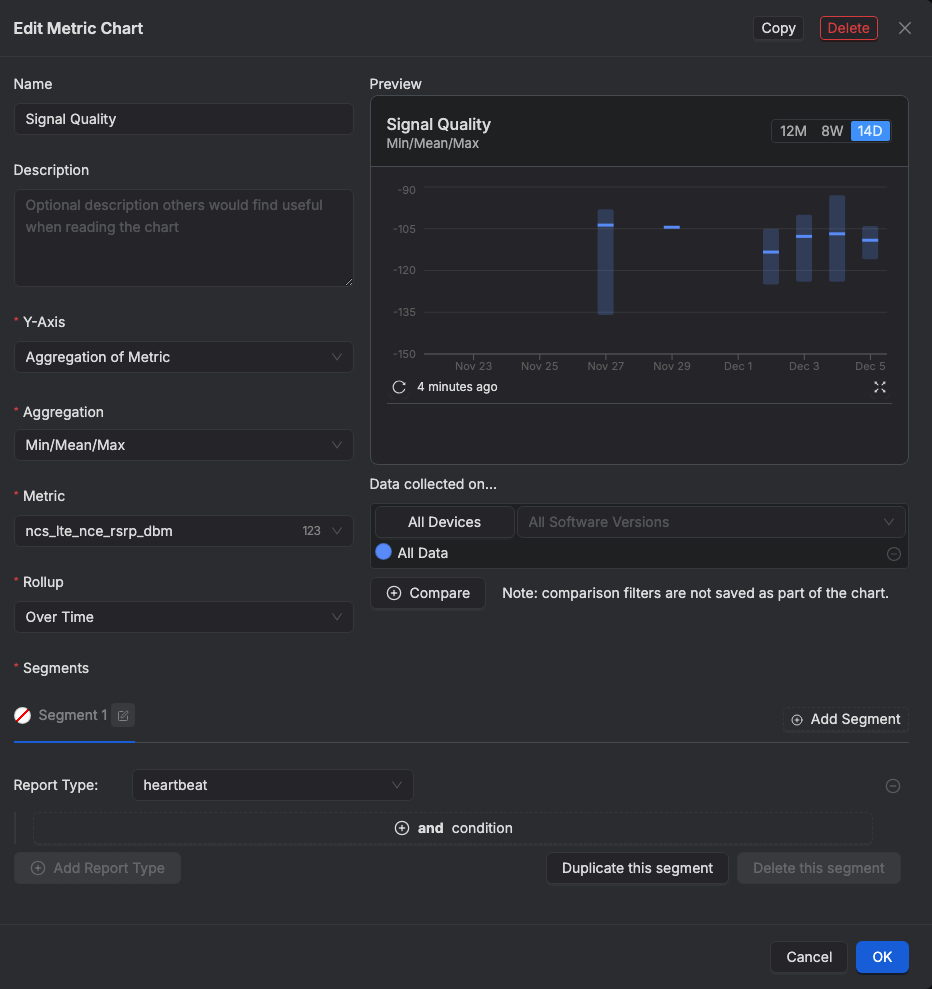Open the Y-Axis dropdown
The width and height of the screenshot is (932, 989).
183,357
